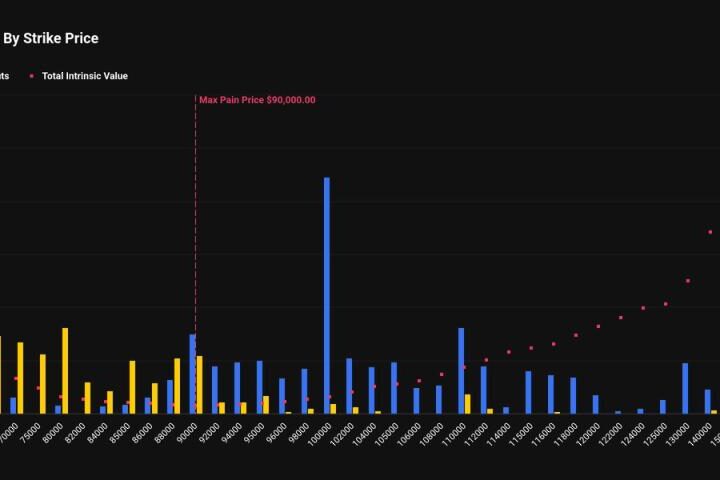Select the yellow bar at 85000 strike
This screenshot has width=720, height=480.
click(x=132, y=387)
